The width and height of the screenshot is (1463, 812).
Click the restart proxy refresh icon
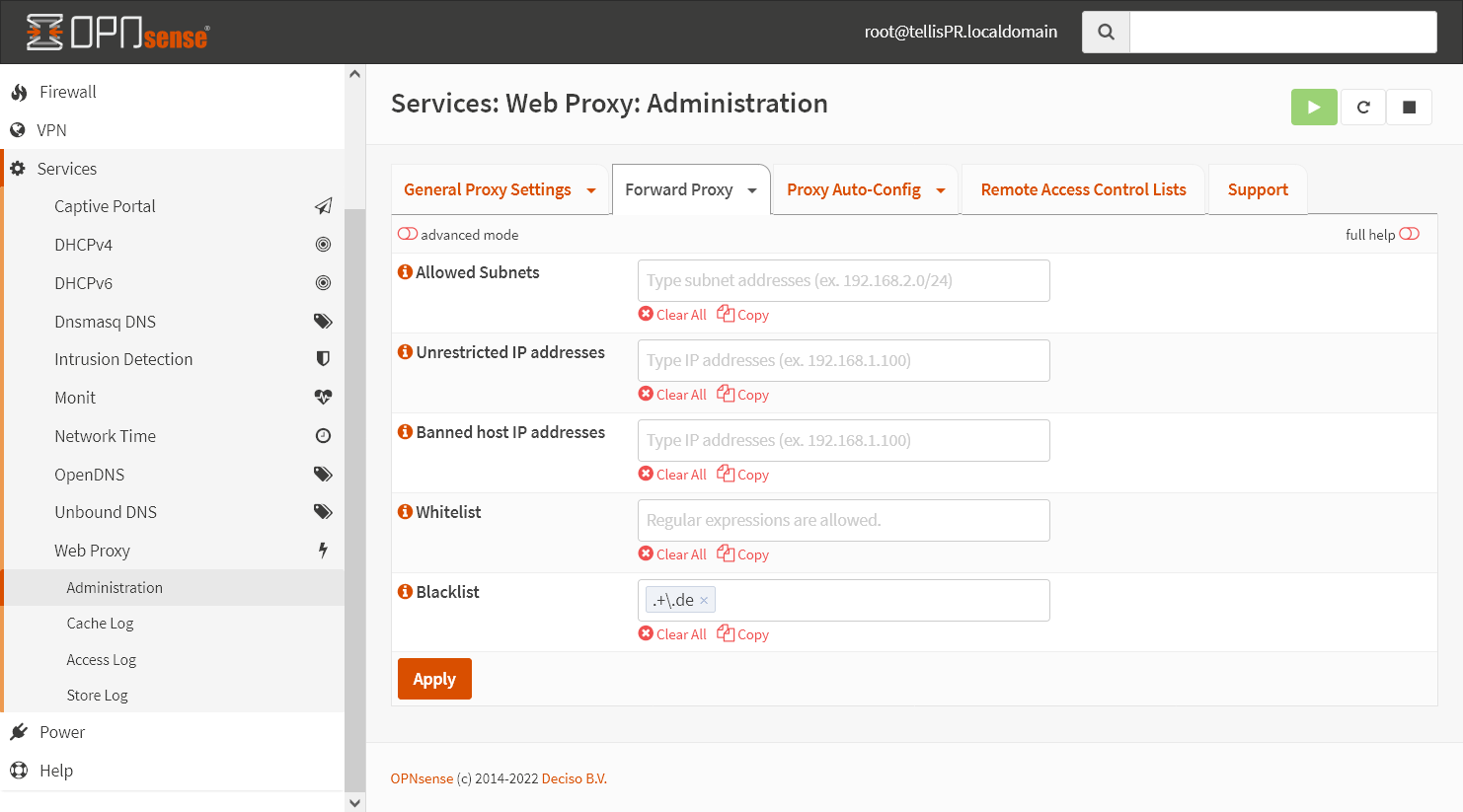point(1362,107)
